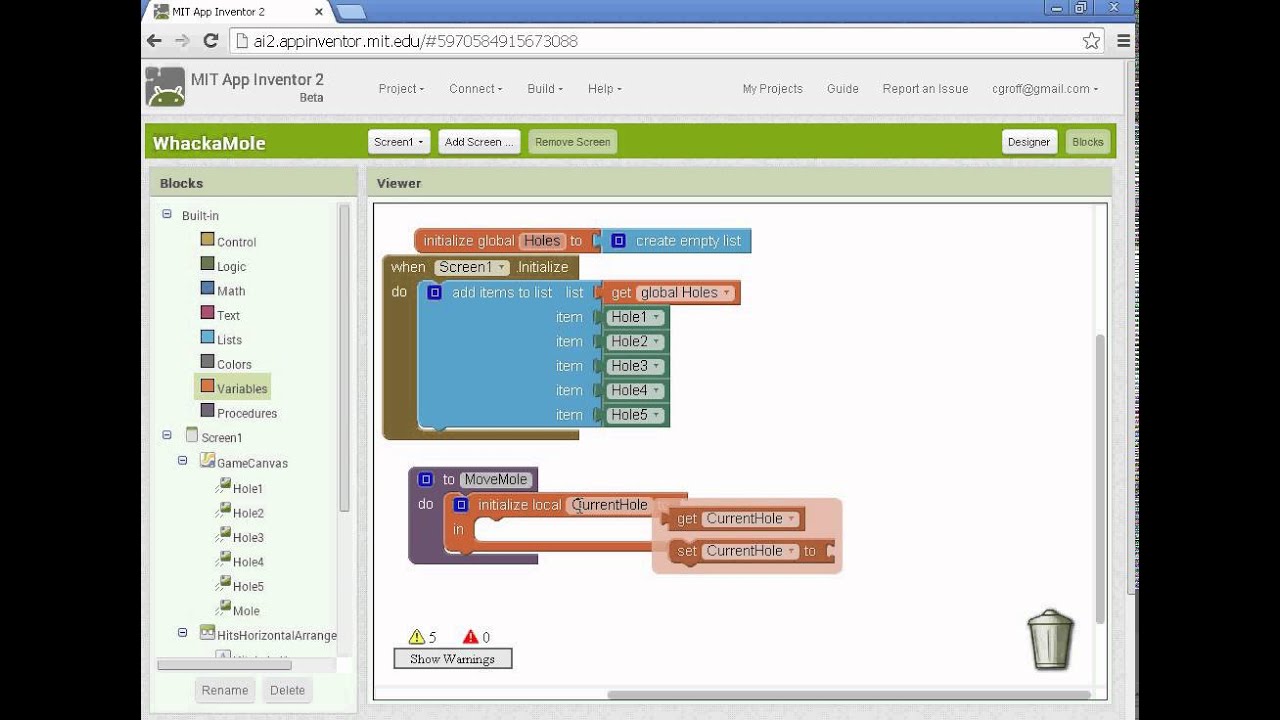Screen dimensions: 1280x720
Task: Open the cgroff@gmail.com account menu
Action: pos(1044,89)
